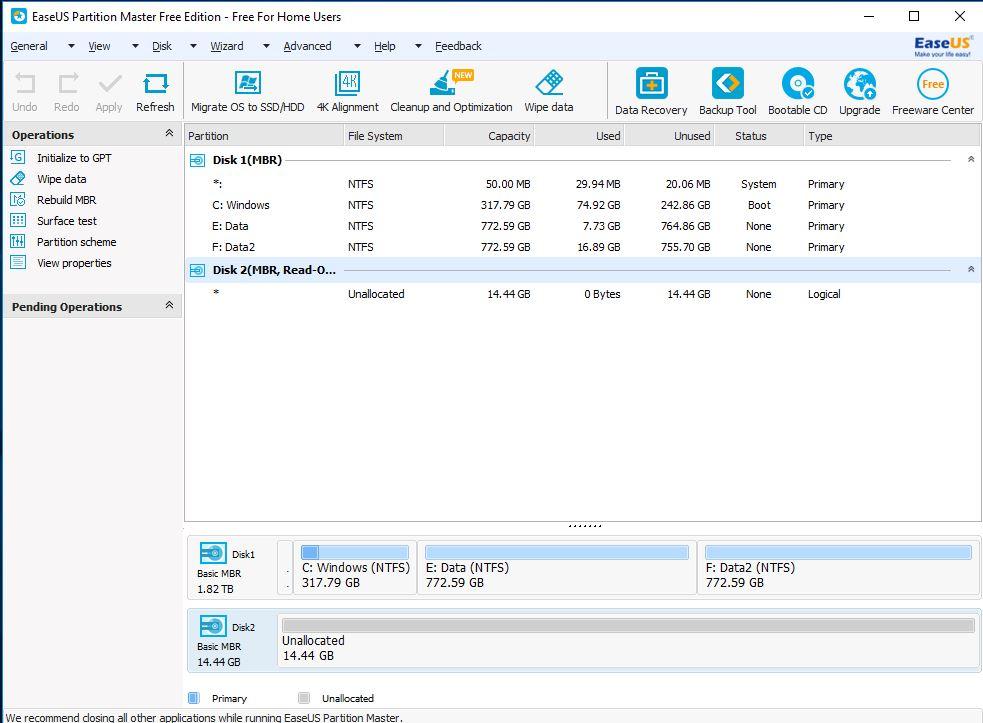Collapse the Disk 1(MBR) group
This screenshot has height=723, width=983.
pyautogui.click(x=970, y=159)
